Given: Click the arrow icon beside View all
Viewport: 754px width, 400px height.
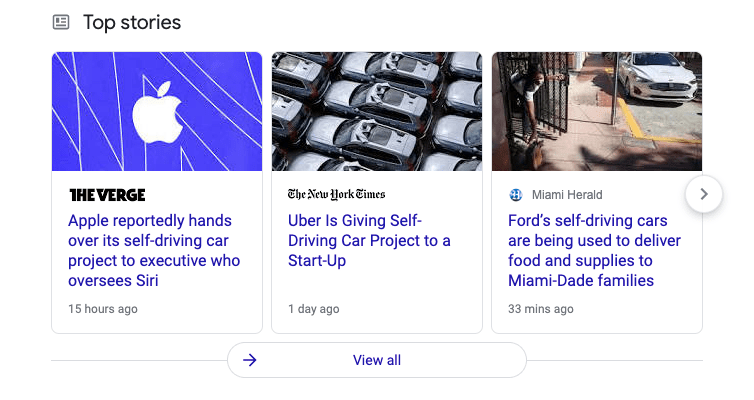Looking at the screenshot, I should click(x=250, y=360).
